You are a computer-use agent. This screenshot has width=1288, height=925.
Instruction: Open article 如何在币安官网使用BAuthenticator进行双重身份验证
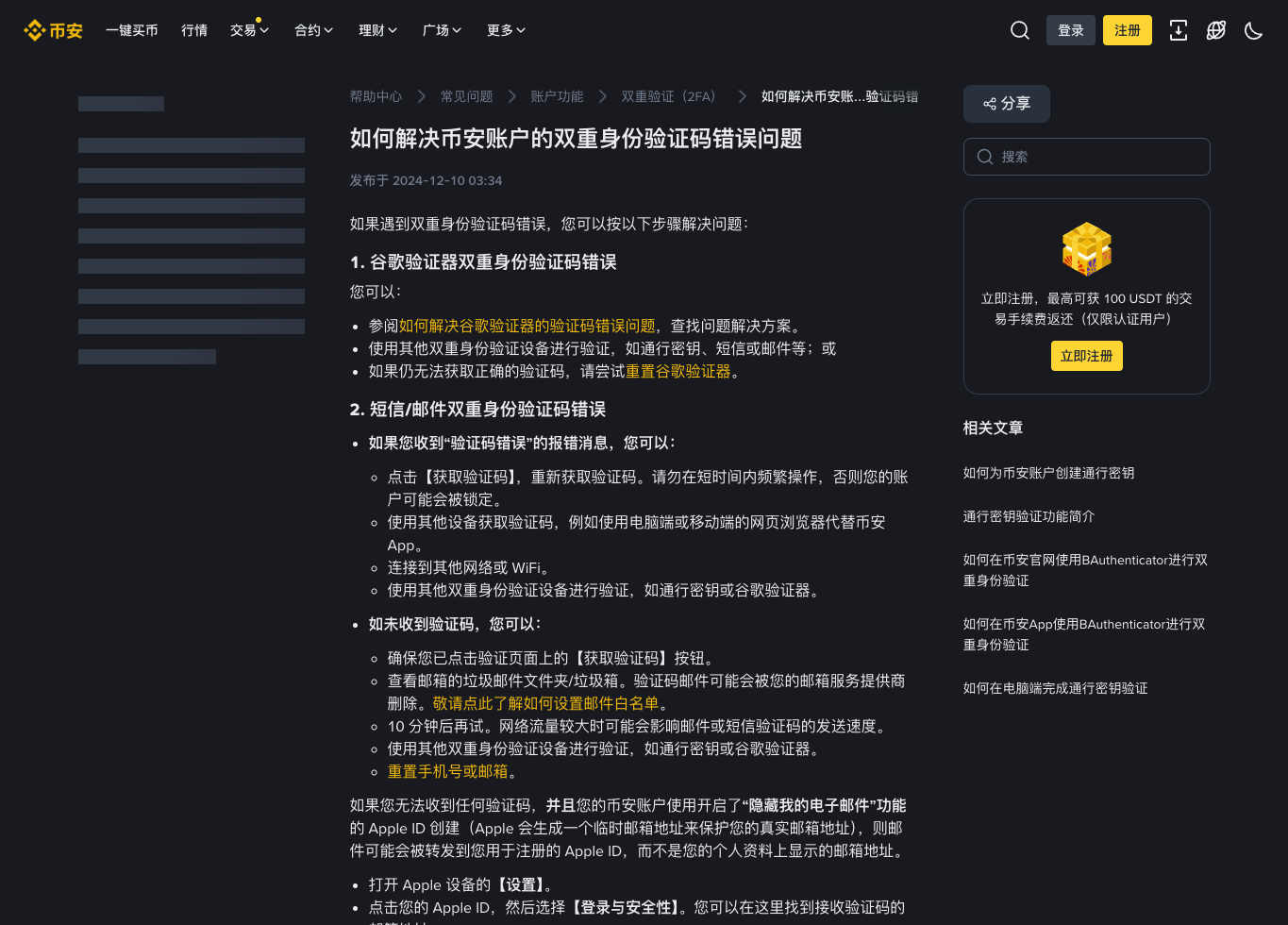pos(1086,570)
